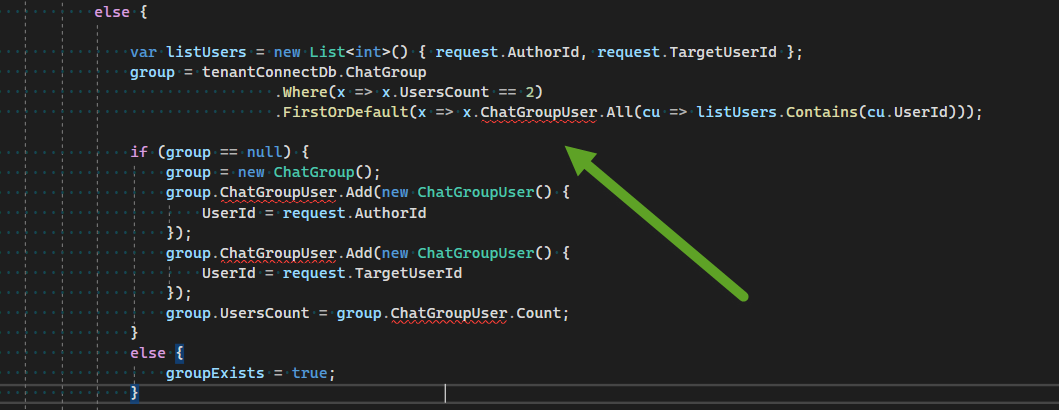
Task: Select the 'List<int>' type name
Action: (x=350, y=52)
